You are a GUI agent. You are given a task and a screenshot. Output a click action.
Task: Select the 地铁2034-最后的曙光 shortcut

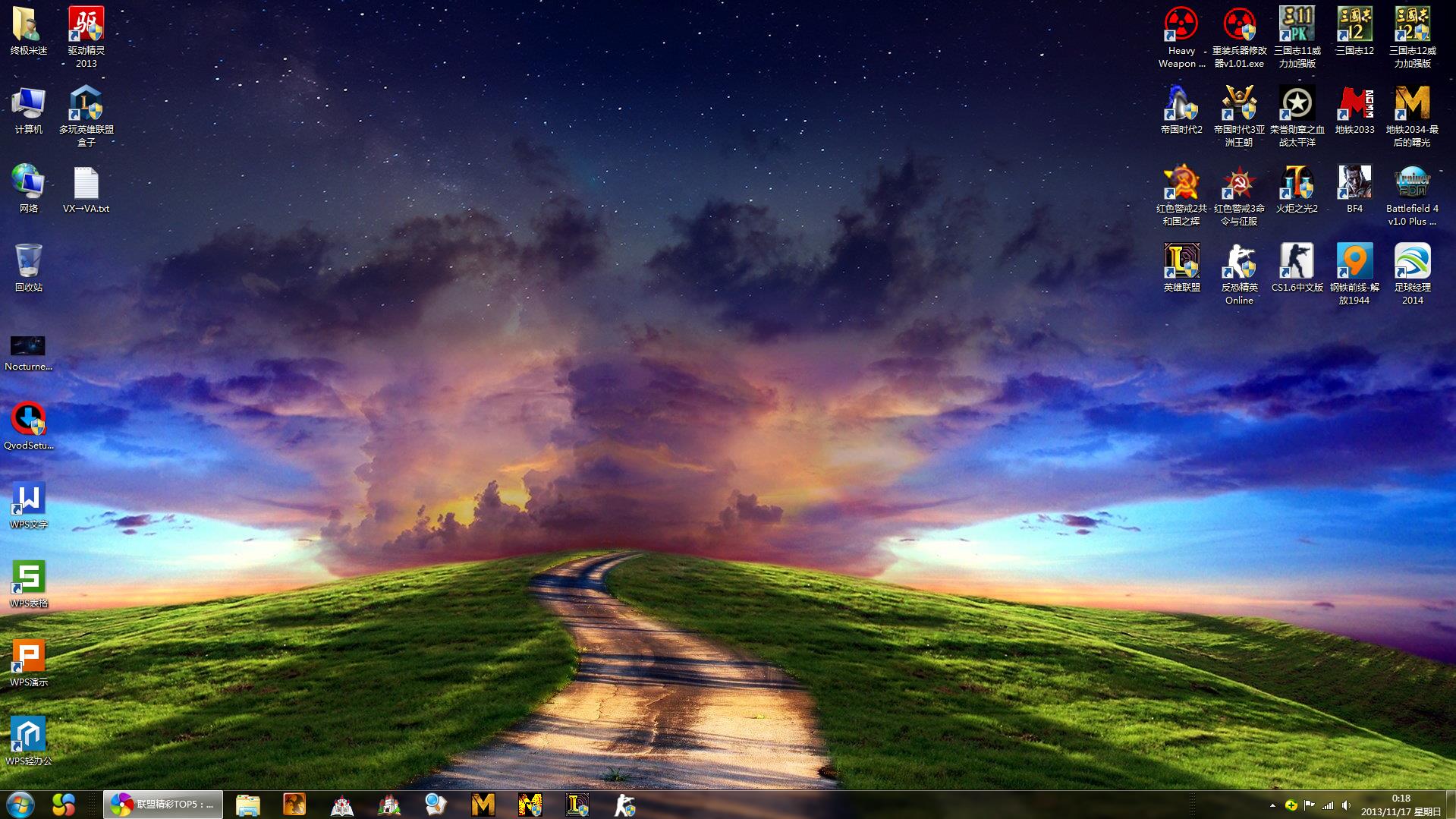[x=1412, y=116]
